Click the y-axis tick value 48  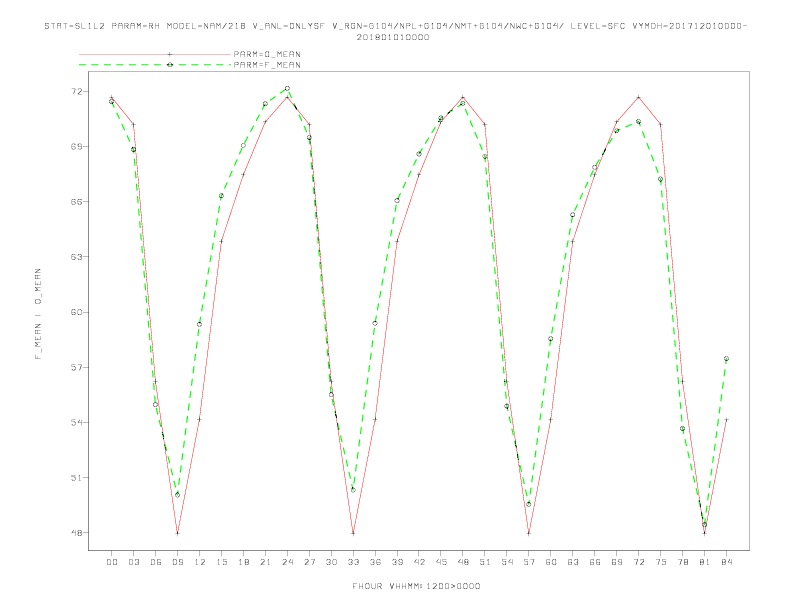click(77, 532)
